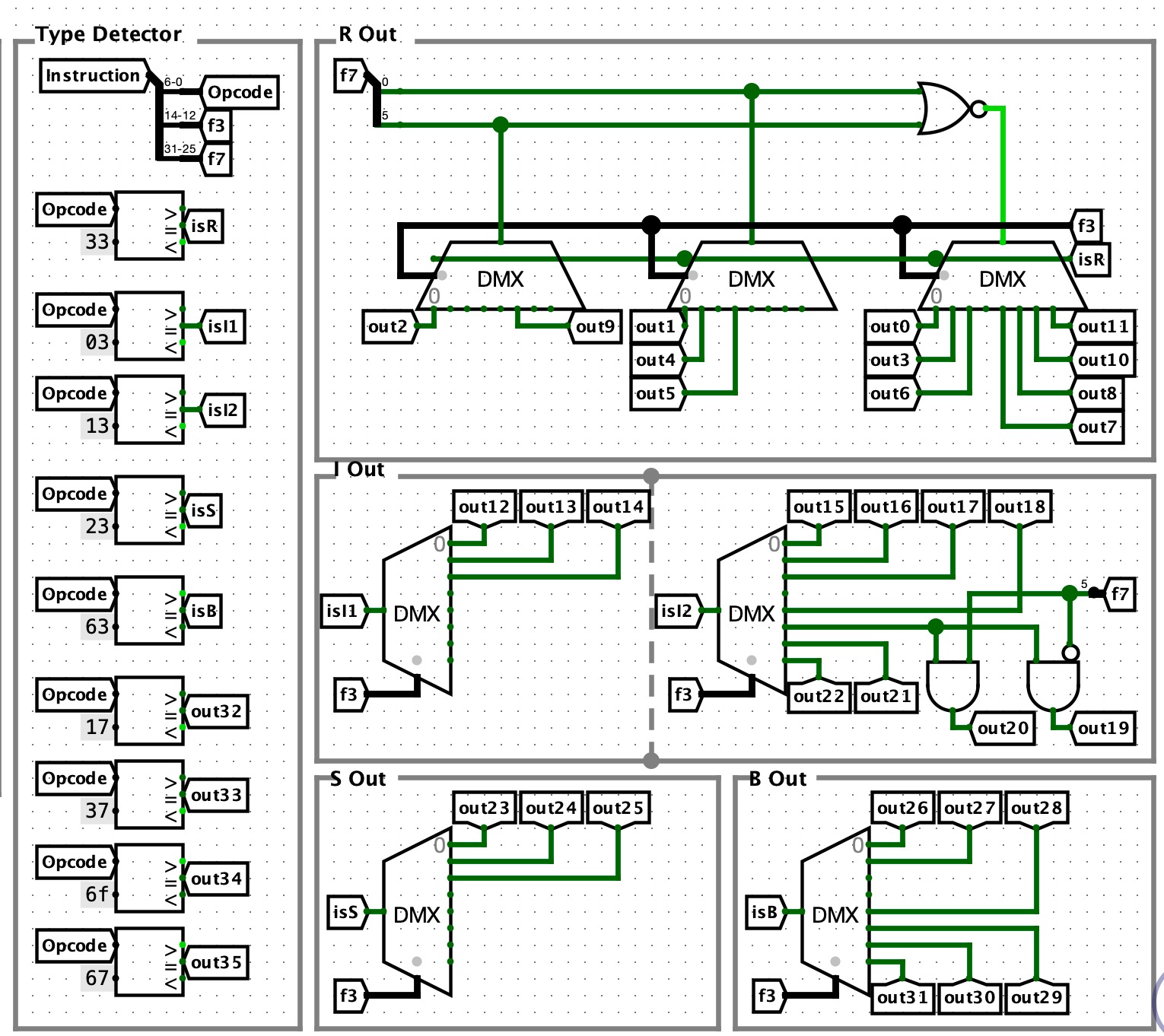Screen dimensions: 1164x1036
Task: Select the comparator outputting isS
Action: pos(150,510)
